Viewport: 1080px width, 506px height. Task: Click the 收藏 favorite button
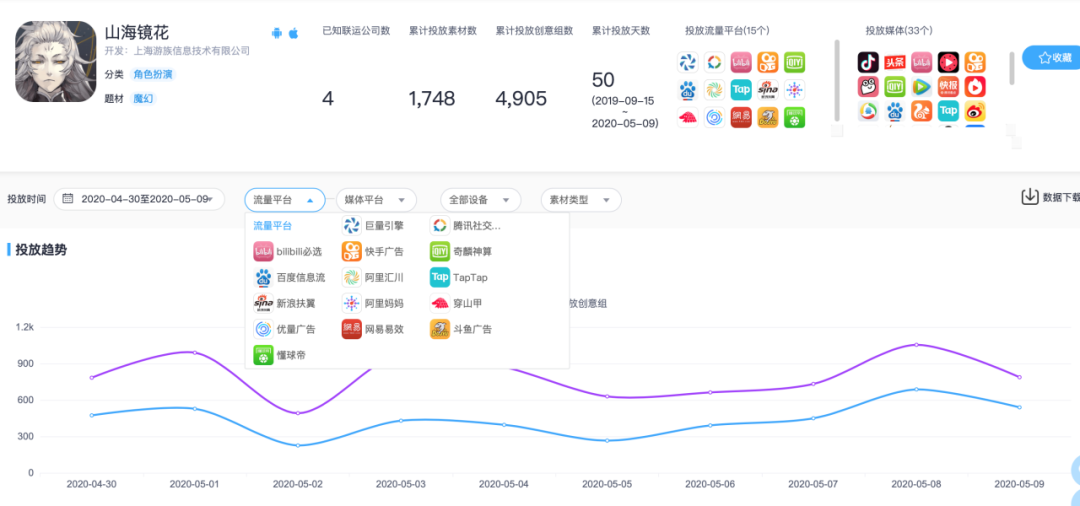1051,58
